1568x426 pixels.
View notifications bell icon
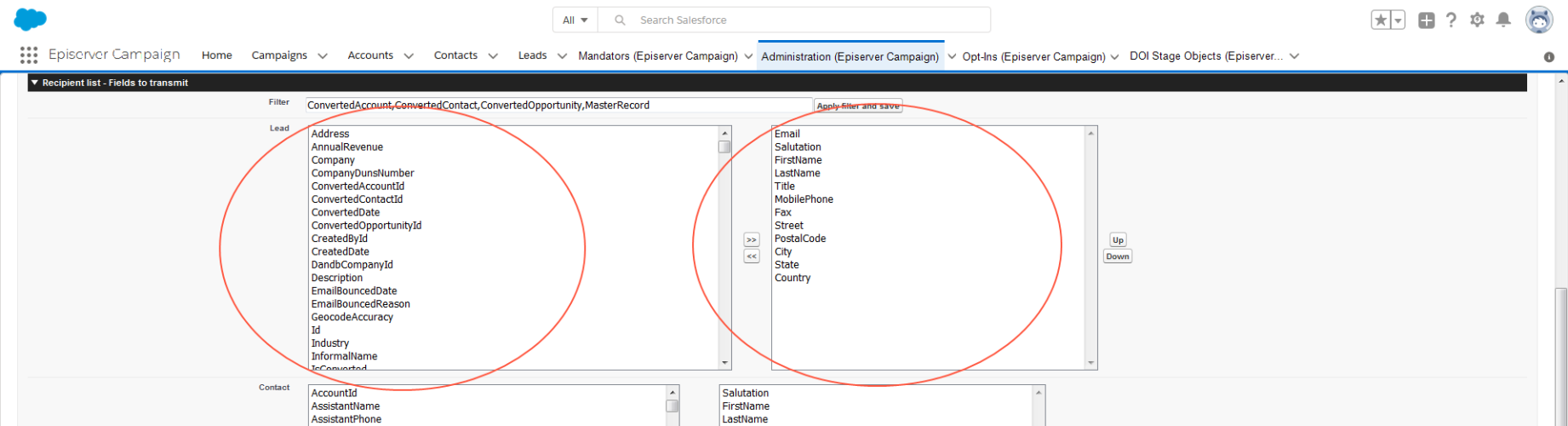pyautogui.click(x=1503, y=20)
